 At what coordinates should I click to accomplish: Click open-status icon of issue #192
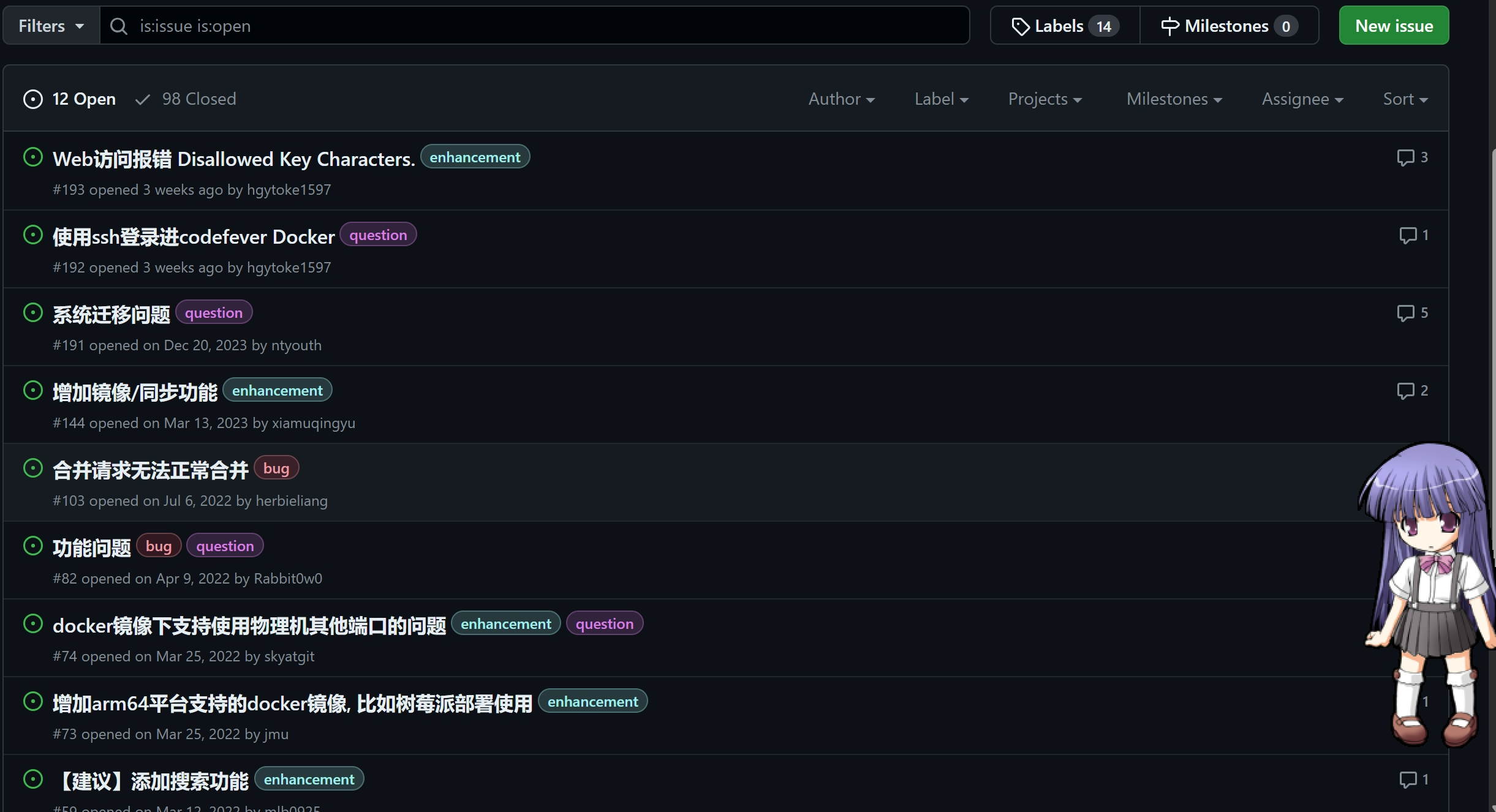pos(33,235)
